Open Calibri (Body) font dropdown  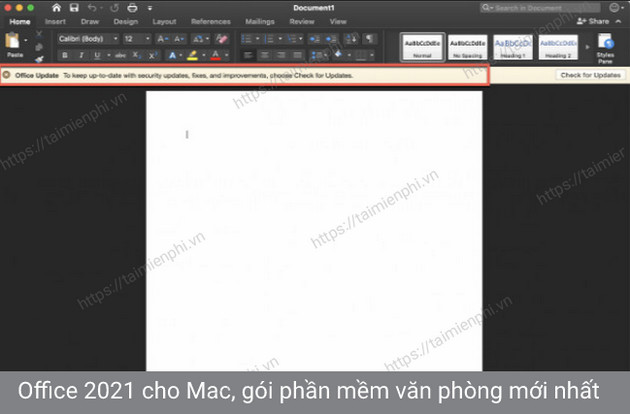[x=116, y=39]
